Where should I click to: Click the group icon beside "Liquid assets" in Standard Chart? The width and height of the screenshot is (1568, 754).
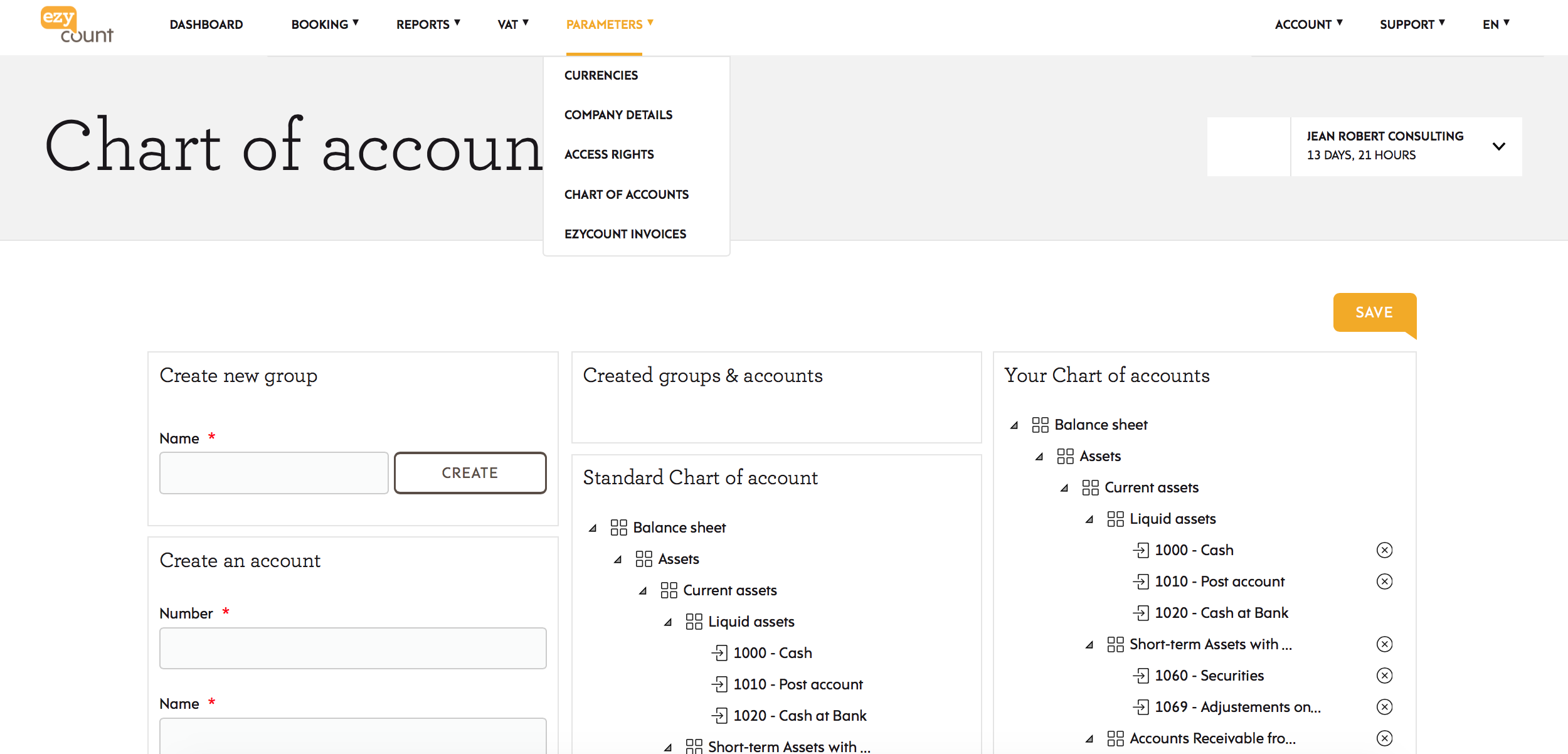(692, 621)
